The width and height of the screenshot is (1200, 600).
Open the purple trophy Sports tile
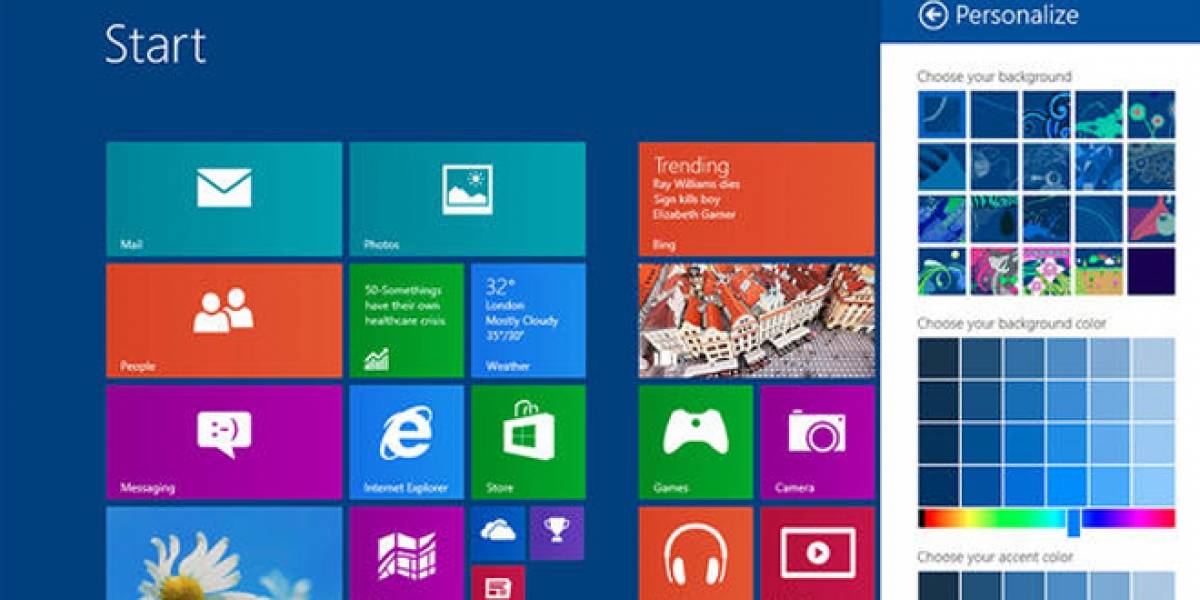[557, 533]
